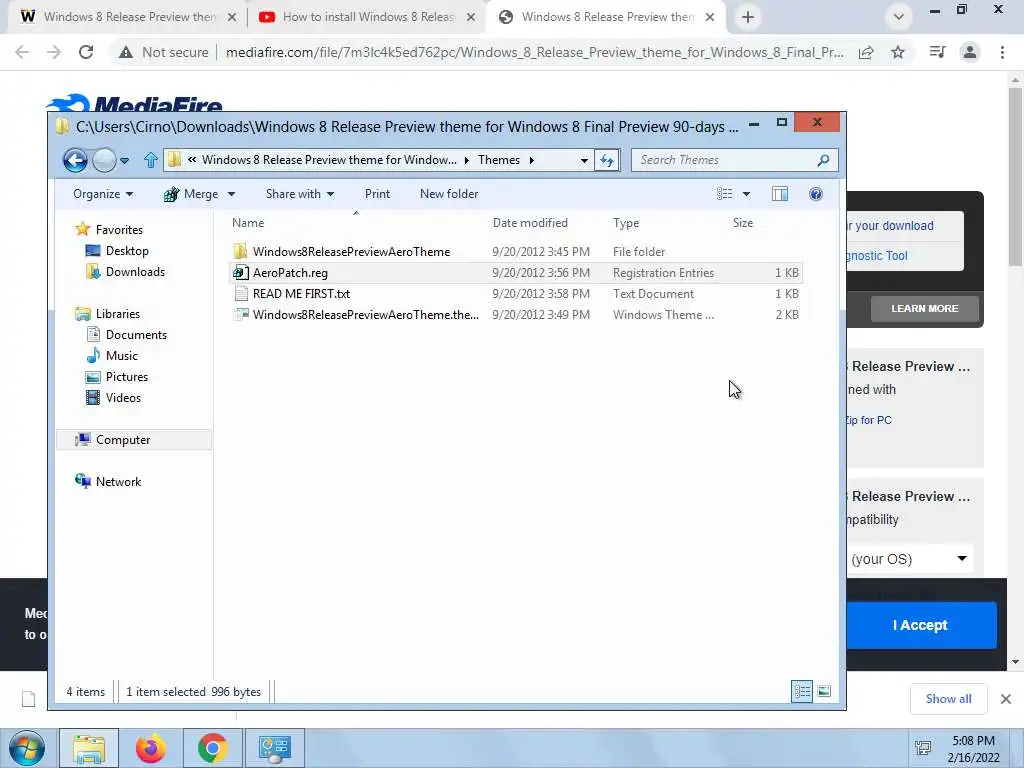This screenshot has height=768, width=1024.
Task: Open recent pages dropdown arrow
Action: click(124, 160)
